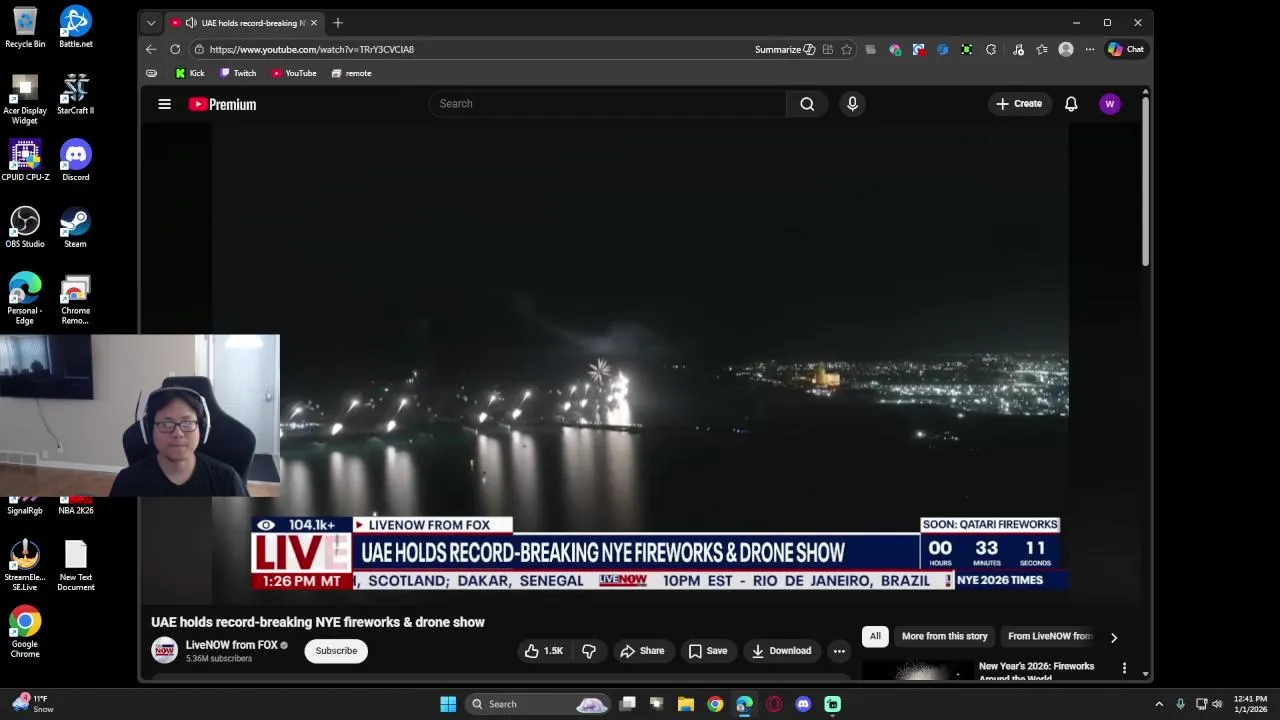
Task: Open more actions ellipsis beside Download
Action: click(x=839, y=651)
